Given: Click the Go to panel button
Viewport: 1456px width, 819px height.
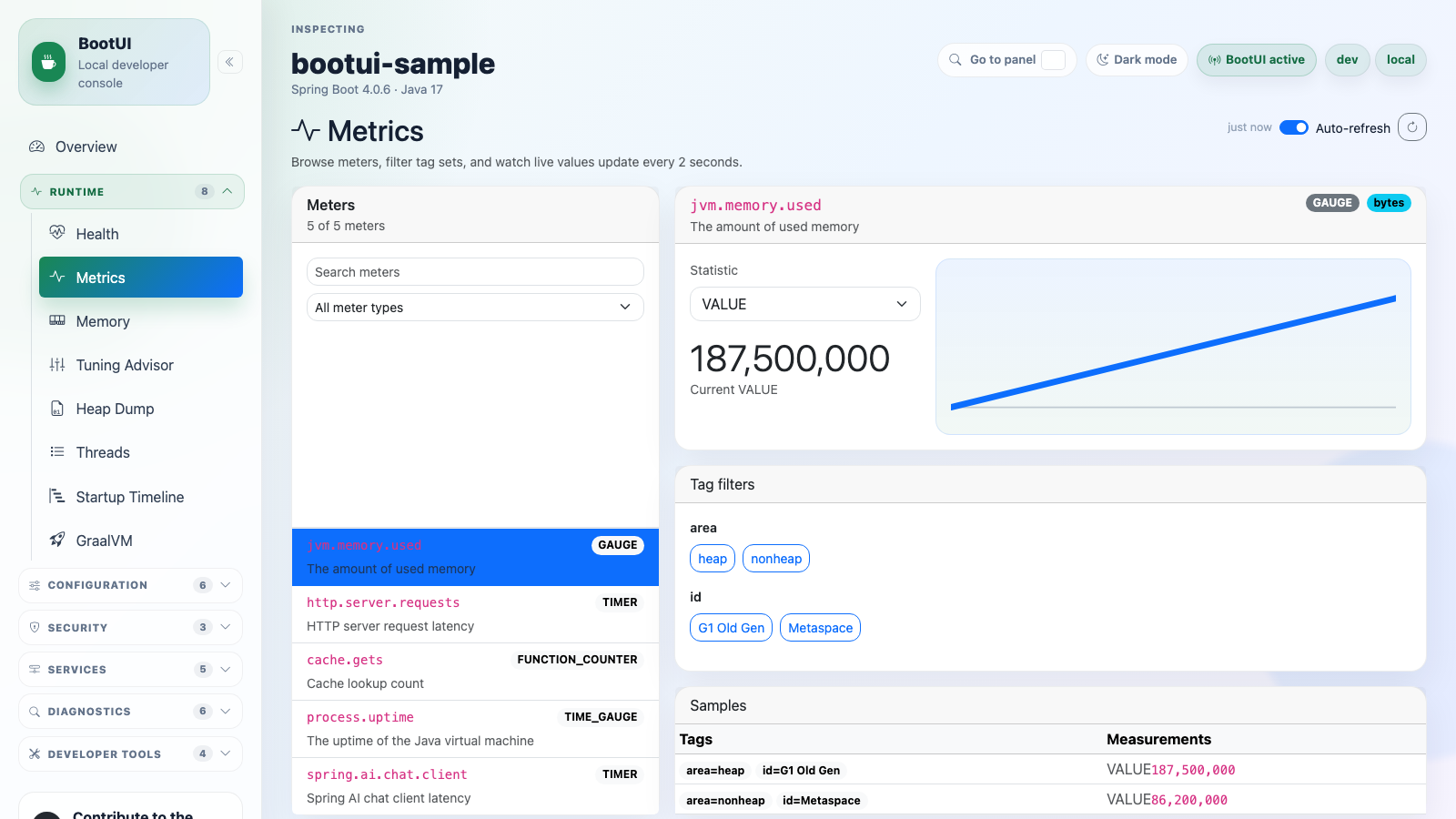Looking at the screenshot, I should (1006, 60).
